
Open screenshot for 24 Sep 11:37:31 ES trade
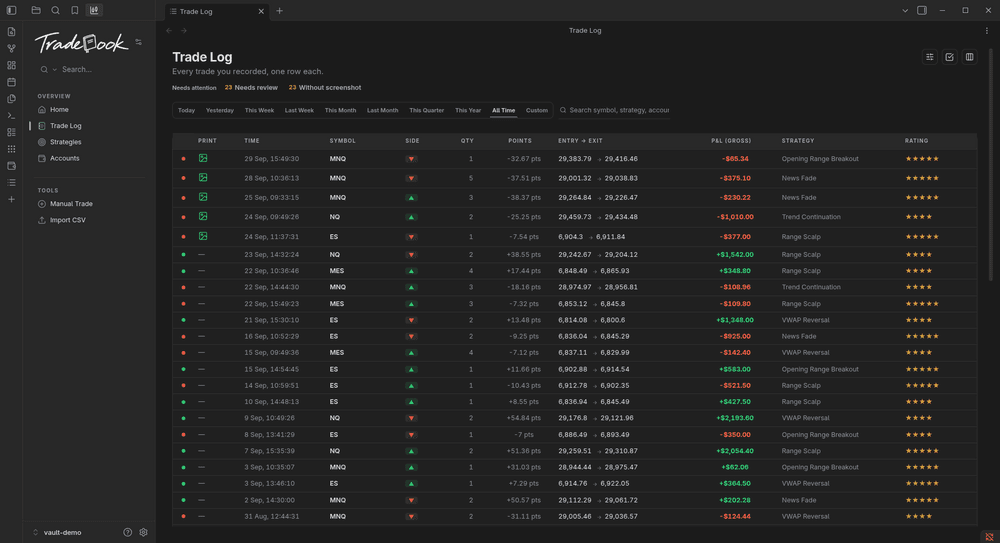tap(203, 236)
